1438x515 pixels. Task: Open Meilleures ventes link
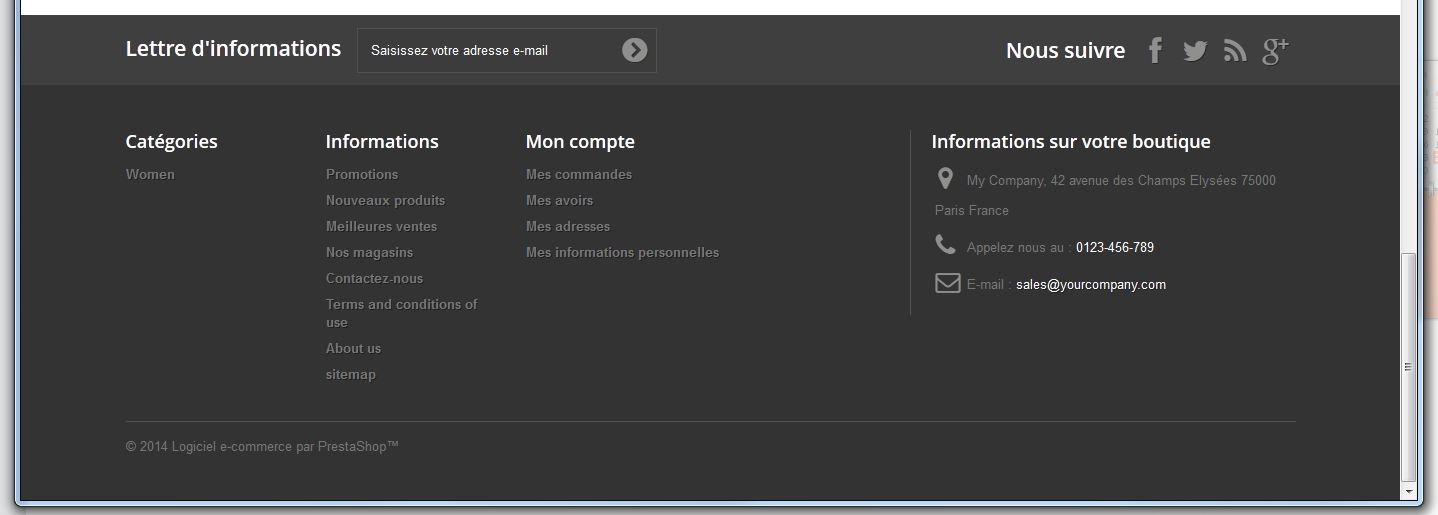(381, 226)
